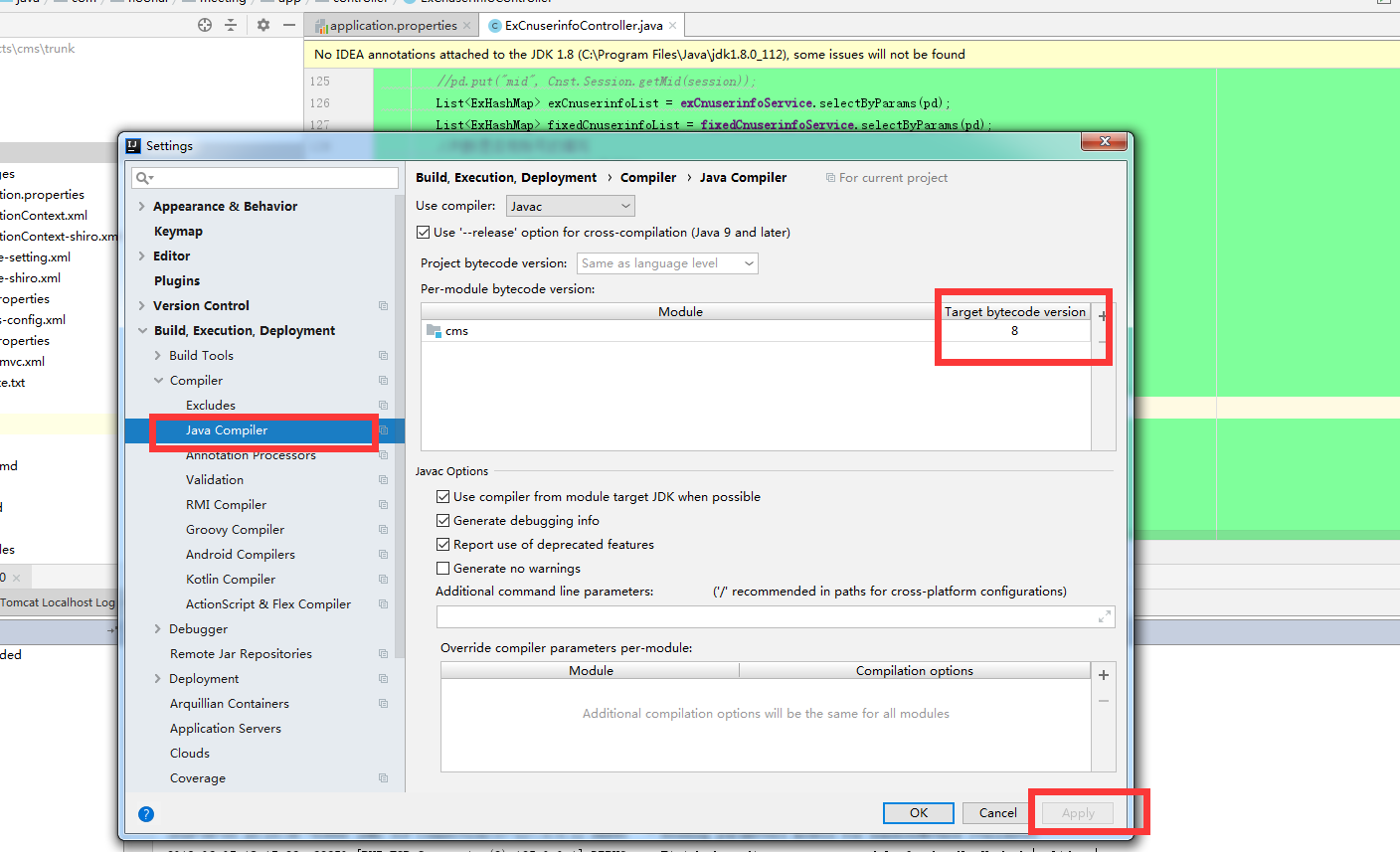This screenshot has height=852, width=1400.
Task: Select the cms module row
Action: (x=756, y=331)
